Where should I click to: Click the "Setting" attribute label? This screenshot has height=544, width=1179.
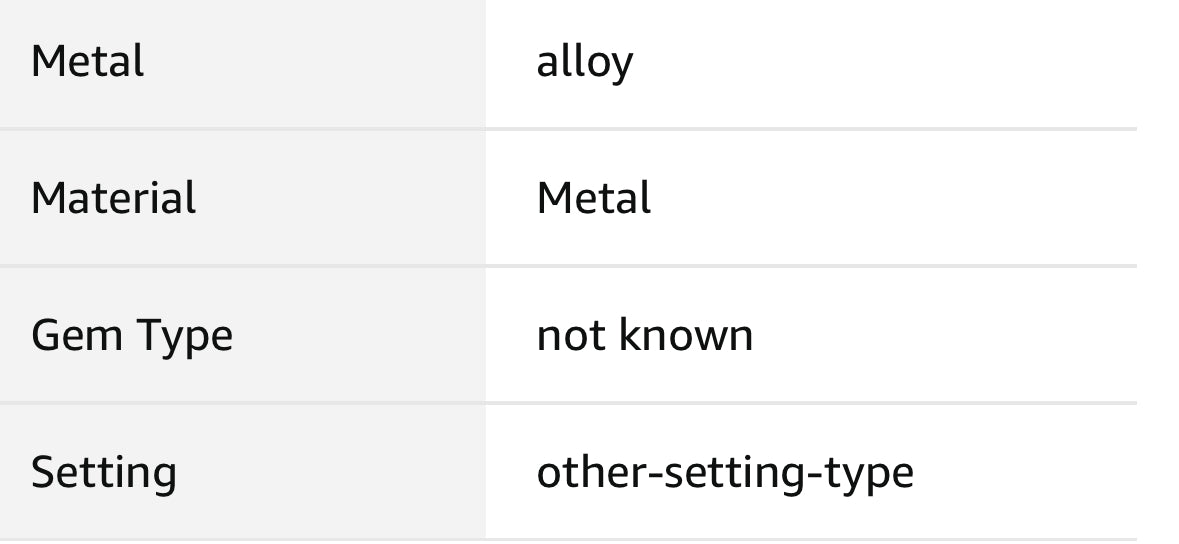[104, 473]
